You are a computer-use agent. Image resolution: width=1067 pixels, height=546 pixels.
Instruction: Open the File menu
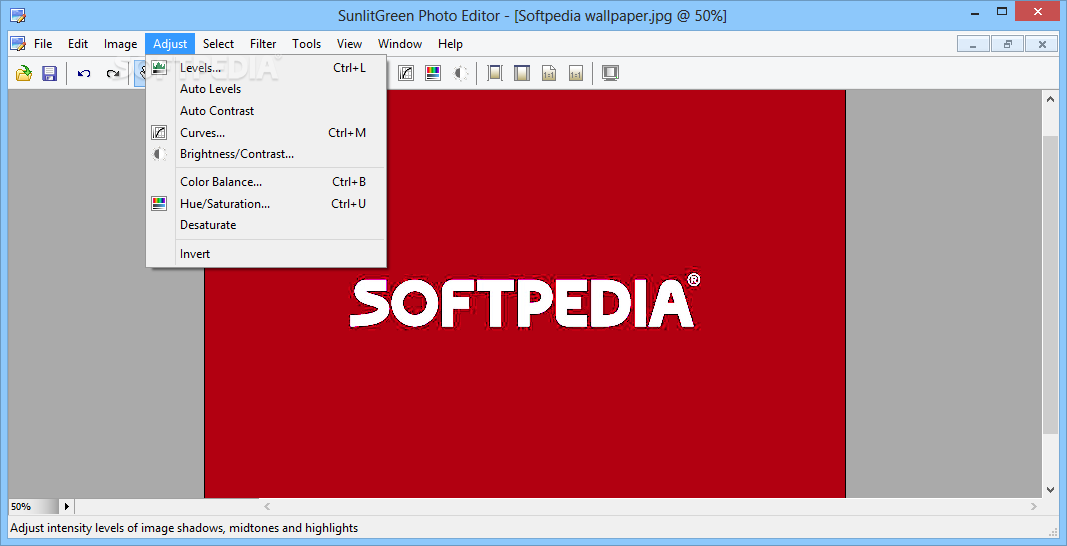coord(43,44)
